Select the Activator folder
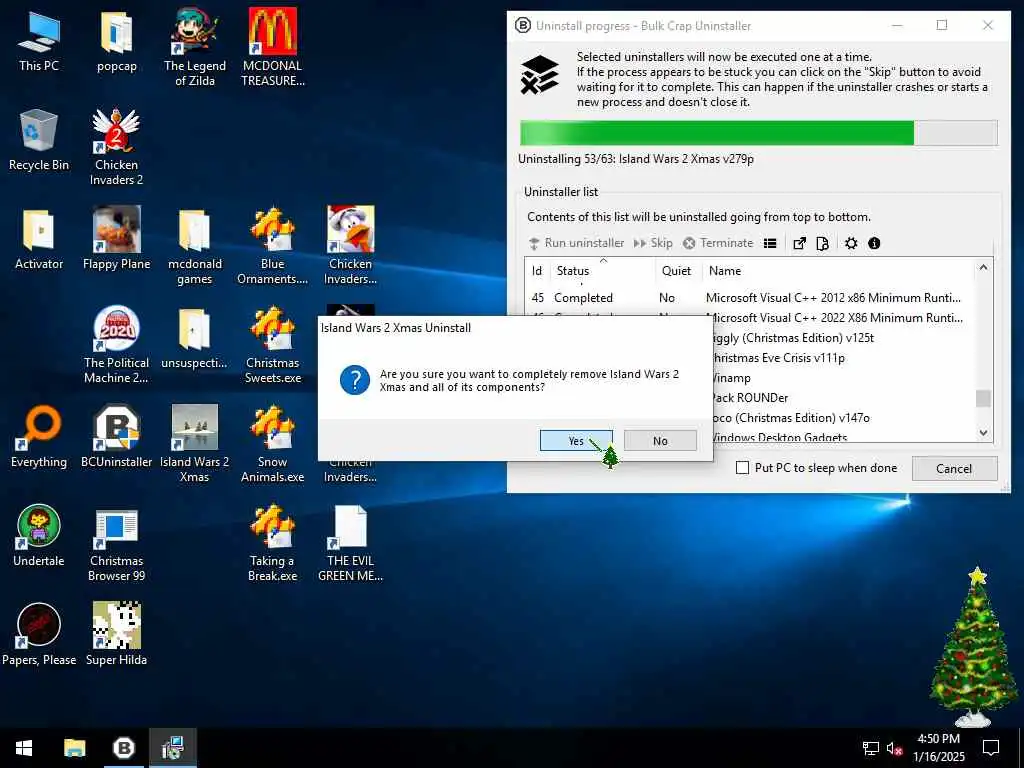1024x768 pixels. click(x=39, y=239)
